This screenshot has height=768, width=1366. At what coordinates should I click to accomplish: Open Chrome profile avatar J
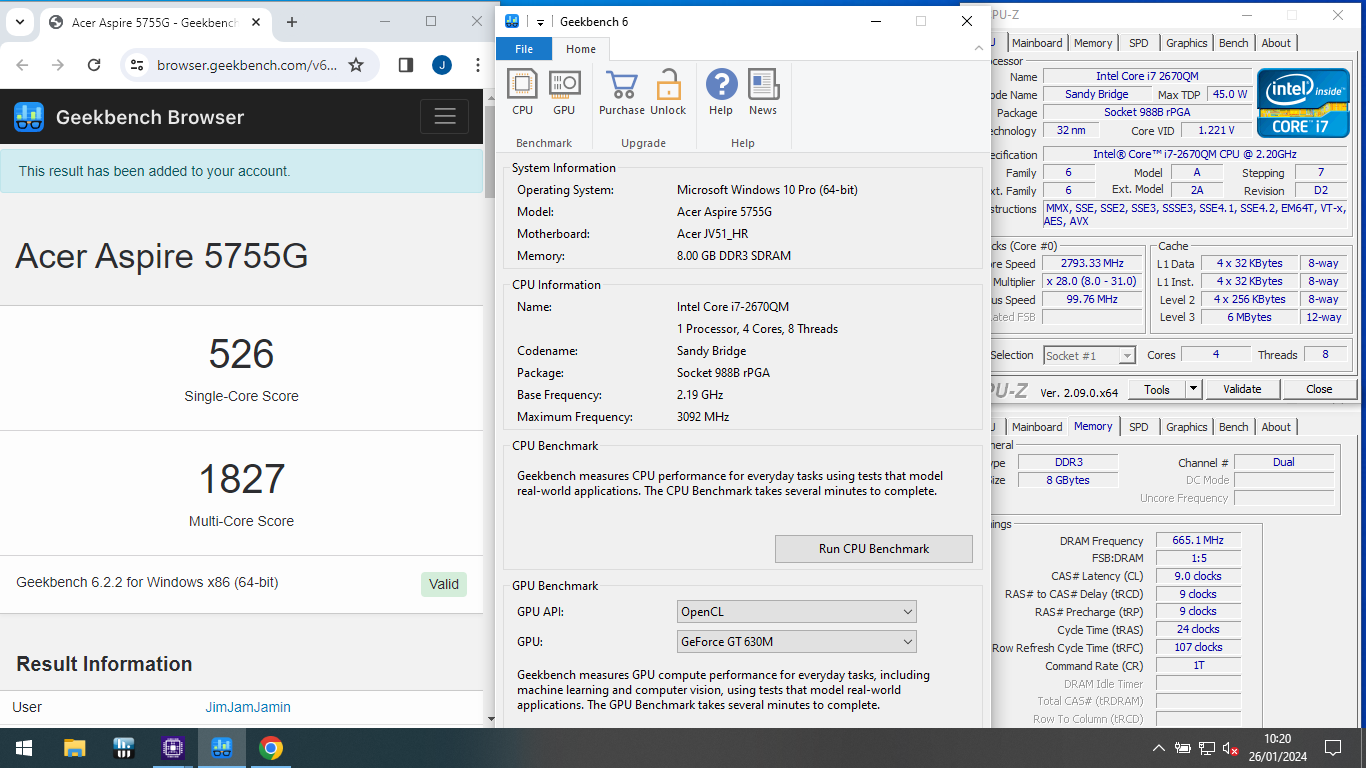[x=442, y=65]
